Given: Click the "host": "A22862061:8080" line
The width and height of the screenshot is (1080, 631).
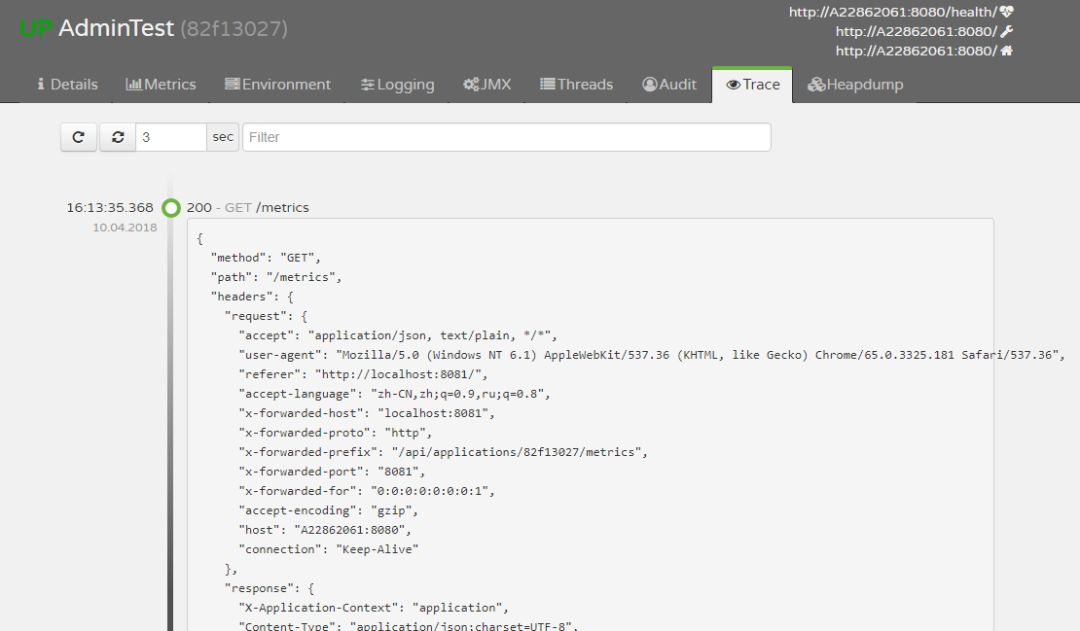Looking at the screenshot, I should (x=324, y=530).
